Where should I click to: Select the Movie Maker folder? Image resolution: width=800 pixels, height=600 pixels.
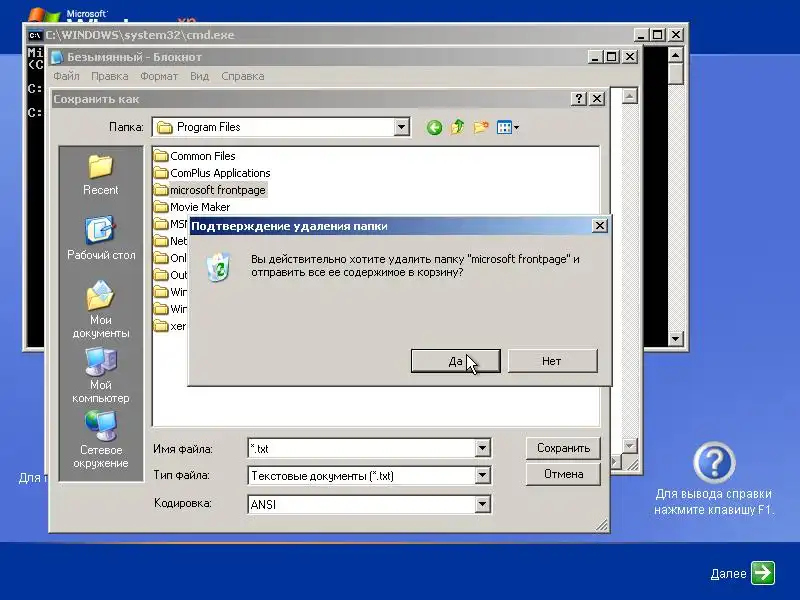click(192, 207)
